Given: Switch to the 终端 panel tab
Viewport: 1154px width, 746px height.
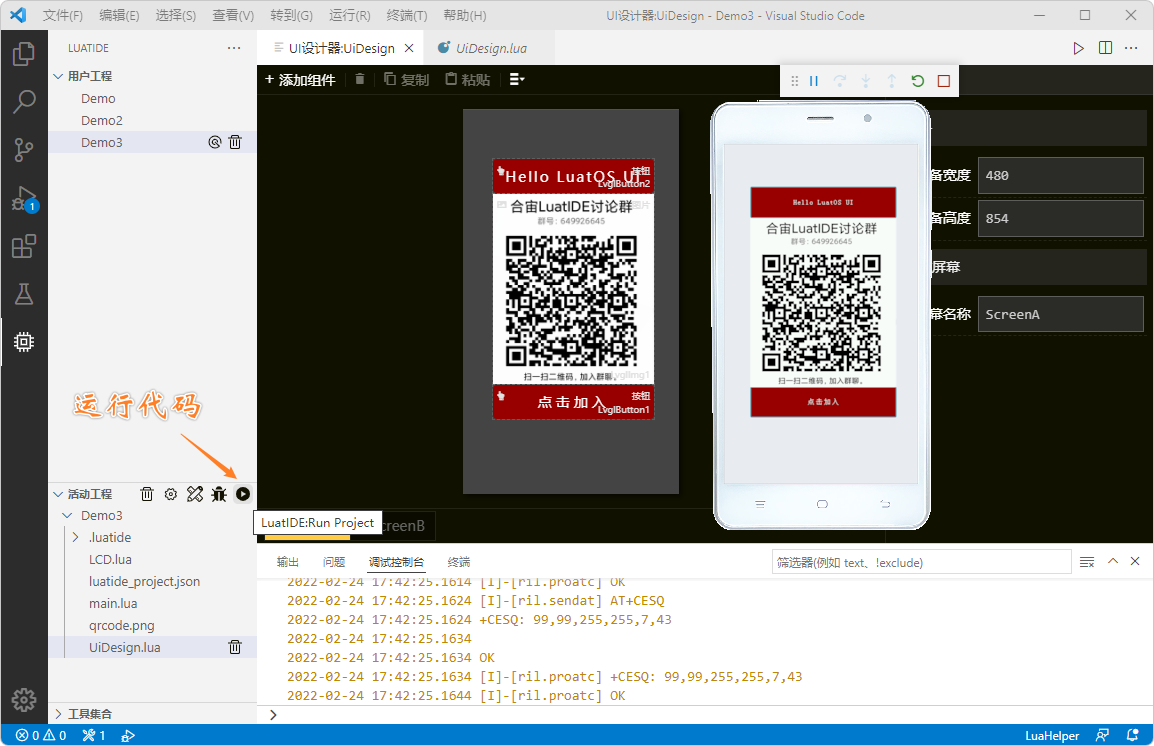Looking at the screenshot, I should 459,562.
